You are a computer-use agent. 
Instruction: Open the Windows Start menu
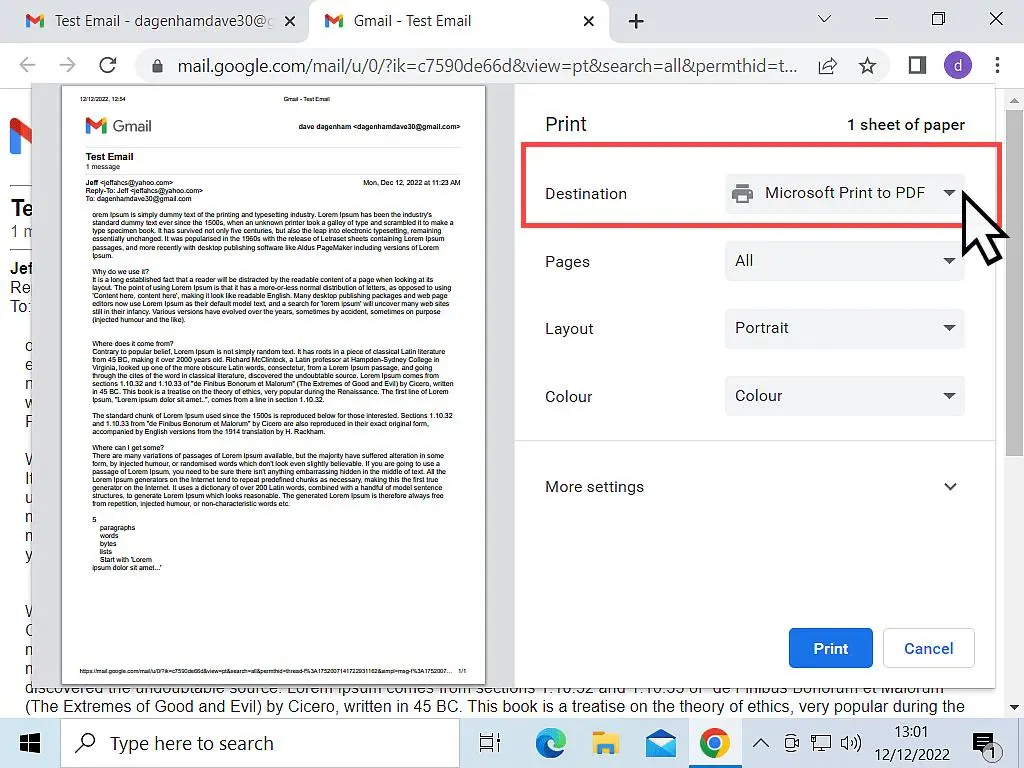30,743
